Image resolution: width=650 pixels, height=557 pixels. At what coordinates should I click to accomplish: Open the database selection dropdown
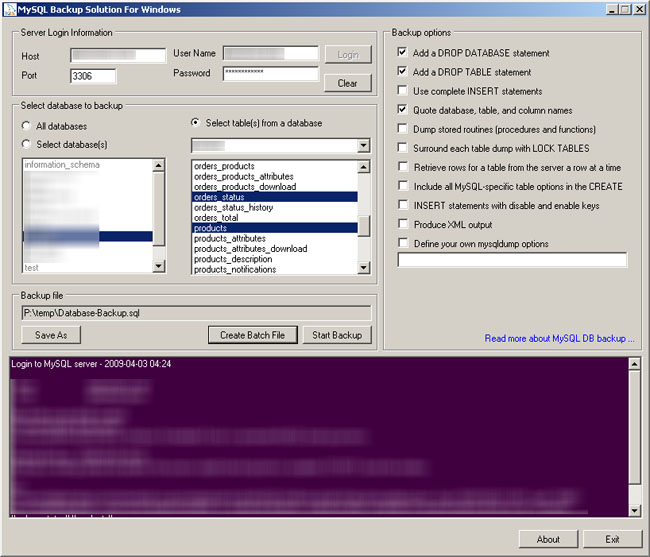363,145
